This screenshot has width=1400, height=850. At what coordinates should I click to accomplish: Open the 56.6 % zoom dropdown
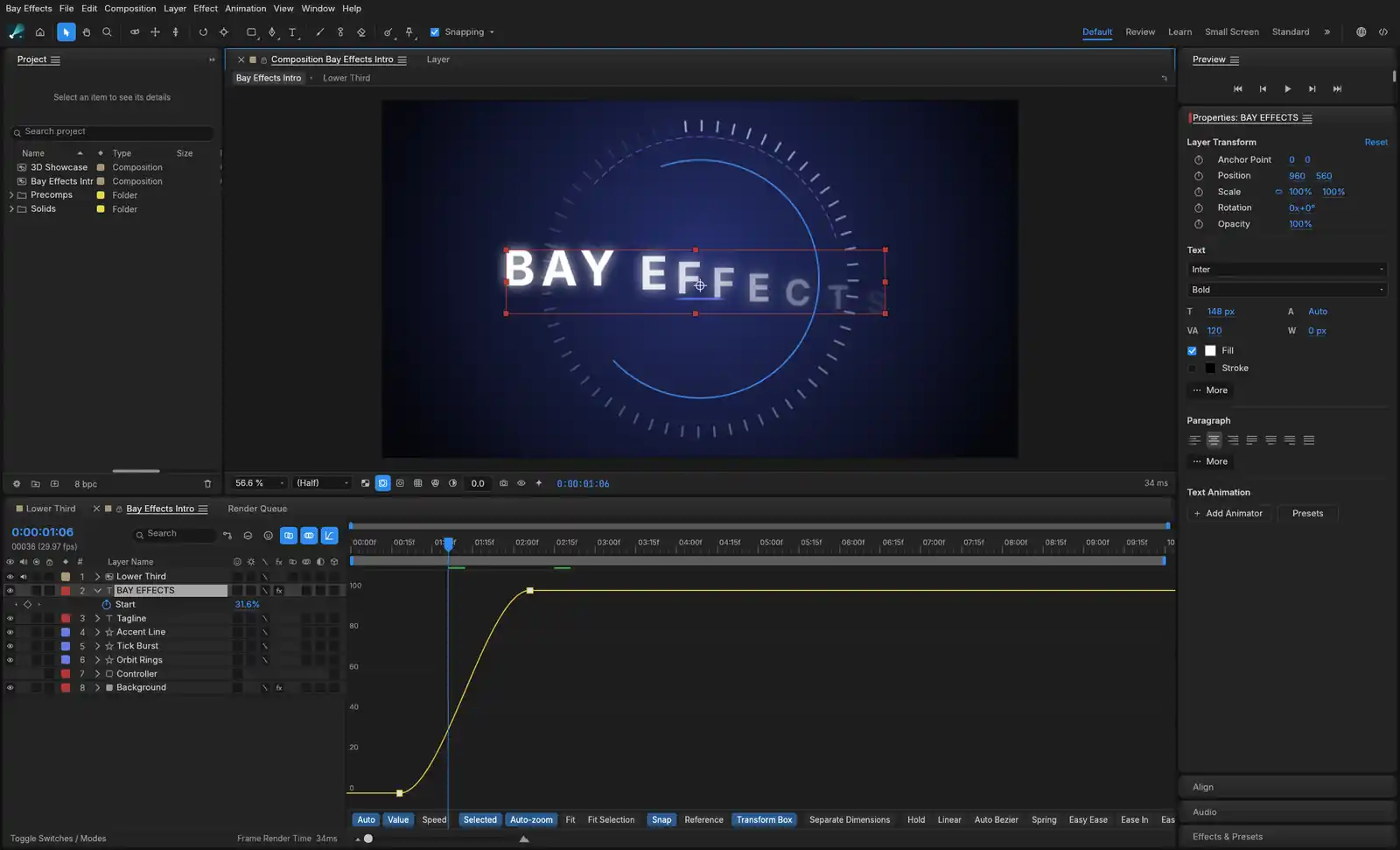pos(260,483)
